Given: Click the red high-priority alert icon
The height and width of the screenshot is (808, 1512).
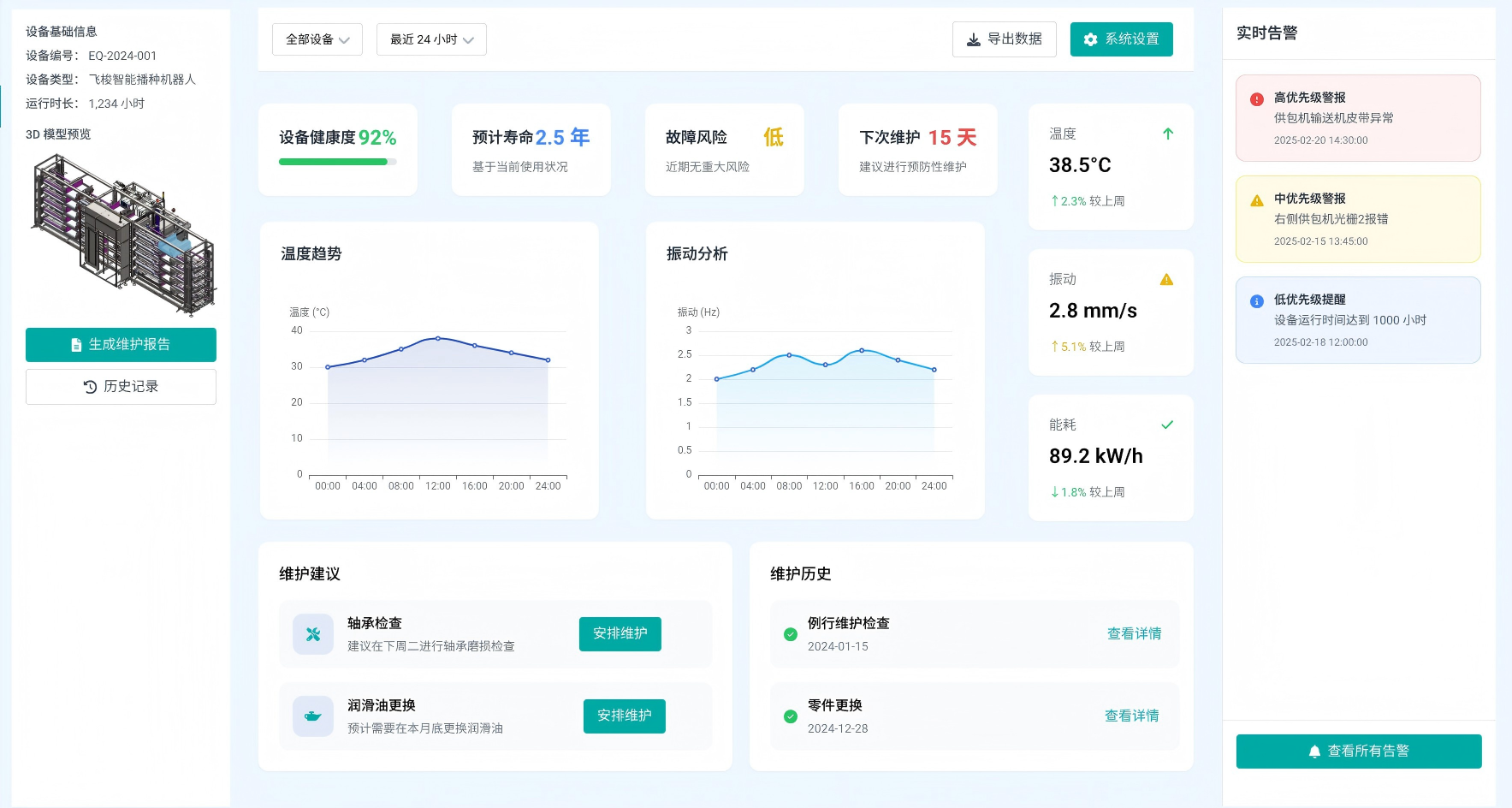Looking at the screenshot, I should click(1256, 99).
